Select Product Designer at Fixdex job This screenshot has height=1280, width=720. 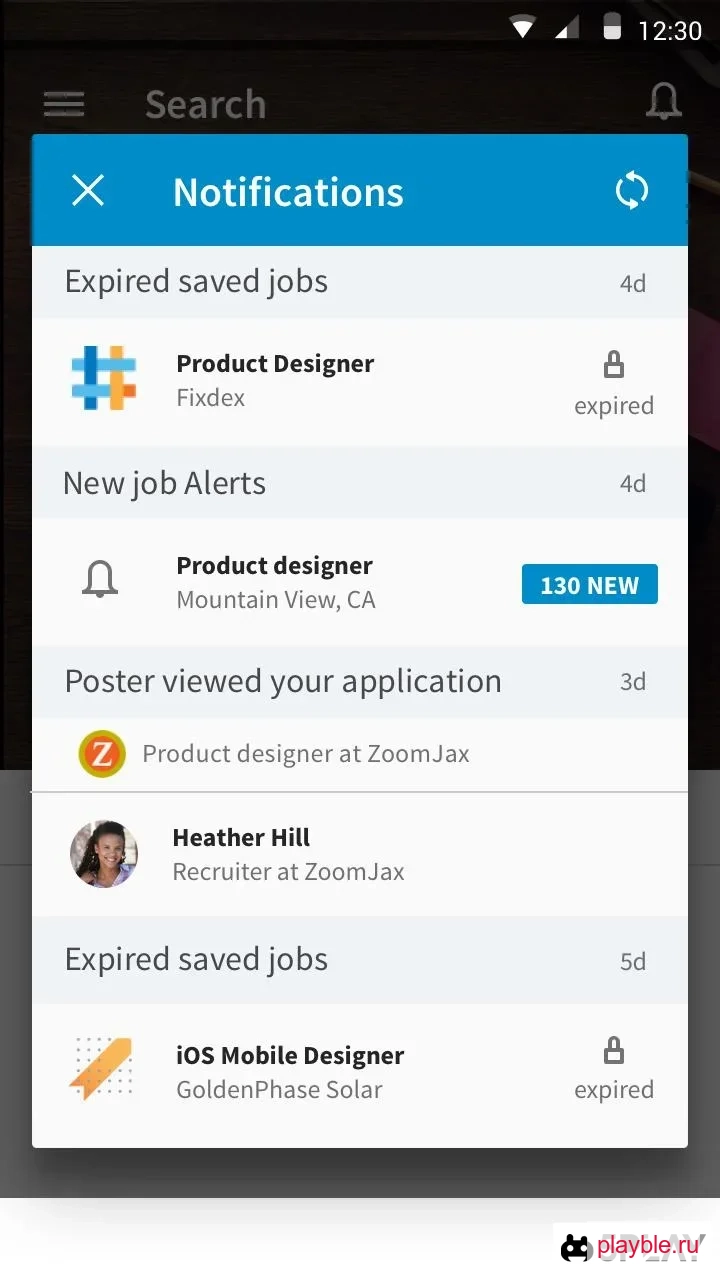(360, 381)
